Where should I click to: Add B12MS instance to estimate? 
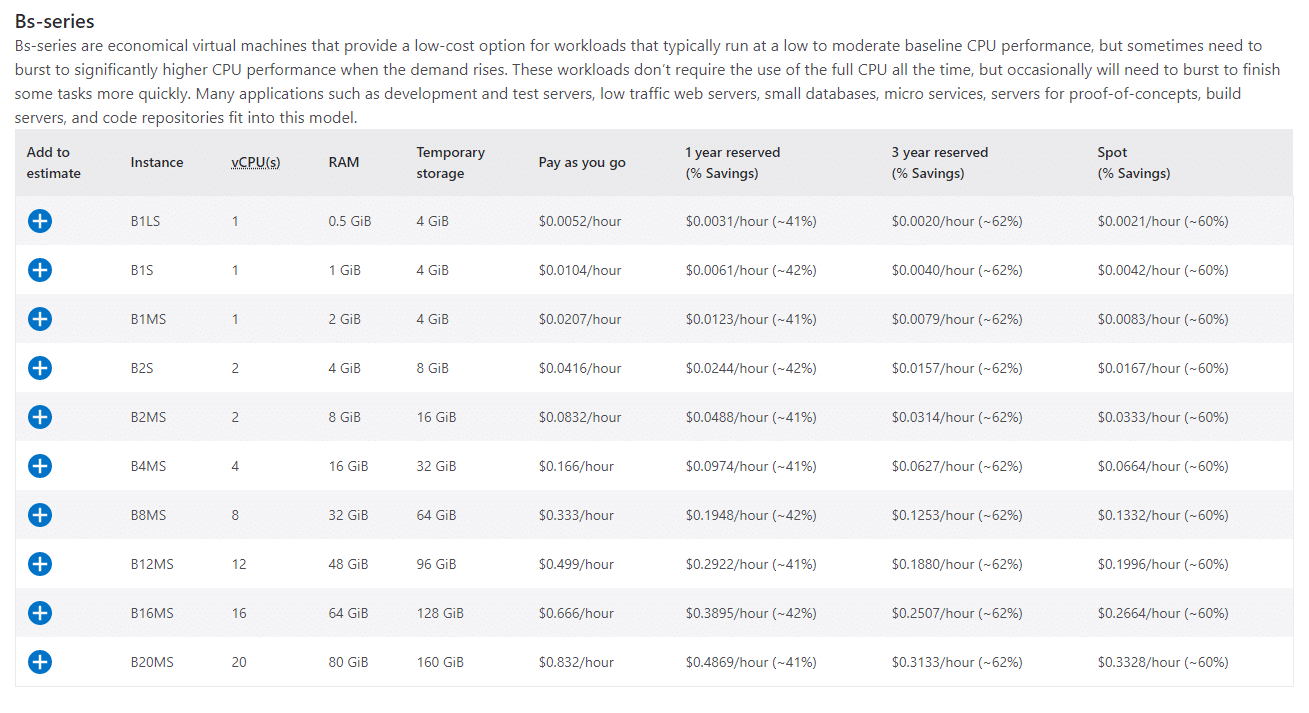[x=40, y=564]
